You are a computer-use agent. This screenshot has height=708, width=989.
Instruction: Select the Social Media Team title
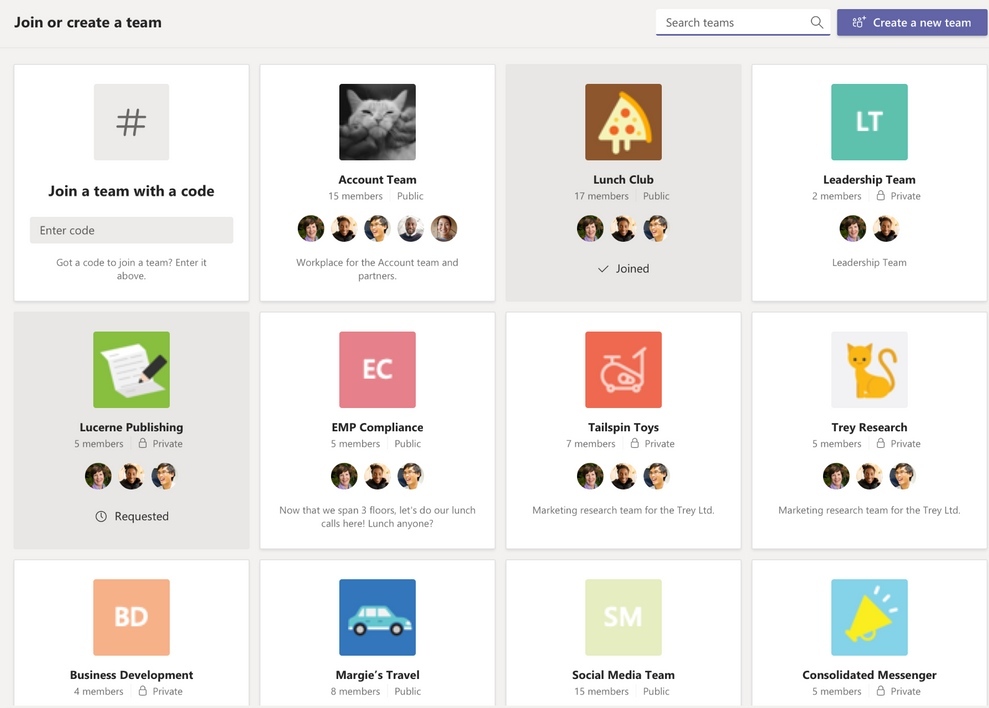[623, 675]
